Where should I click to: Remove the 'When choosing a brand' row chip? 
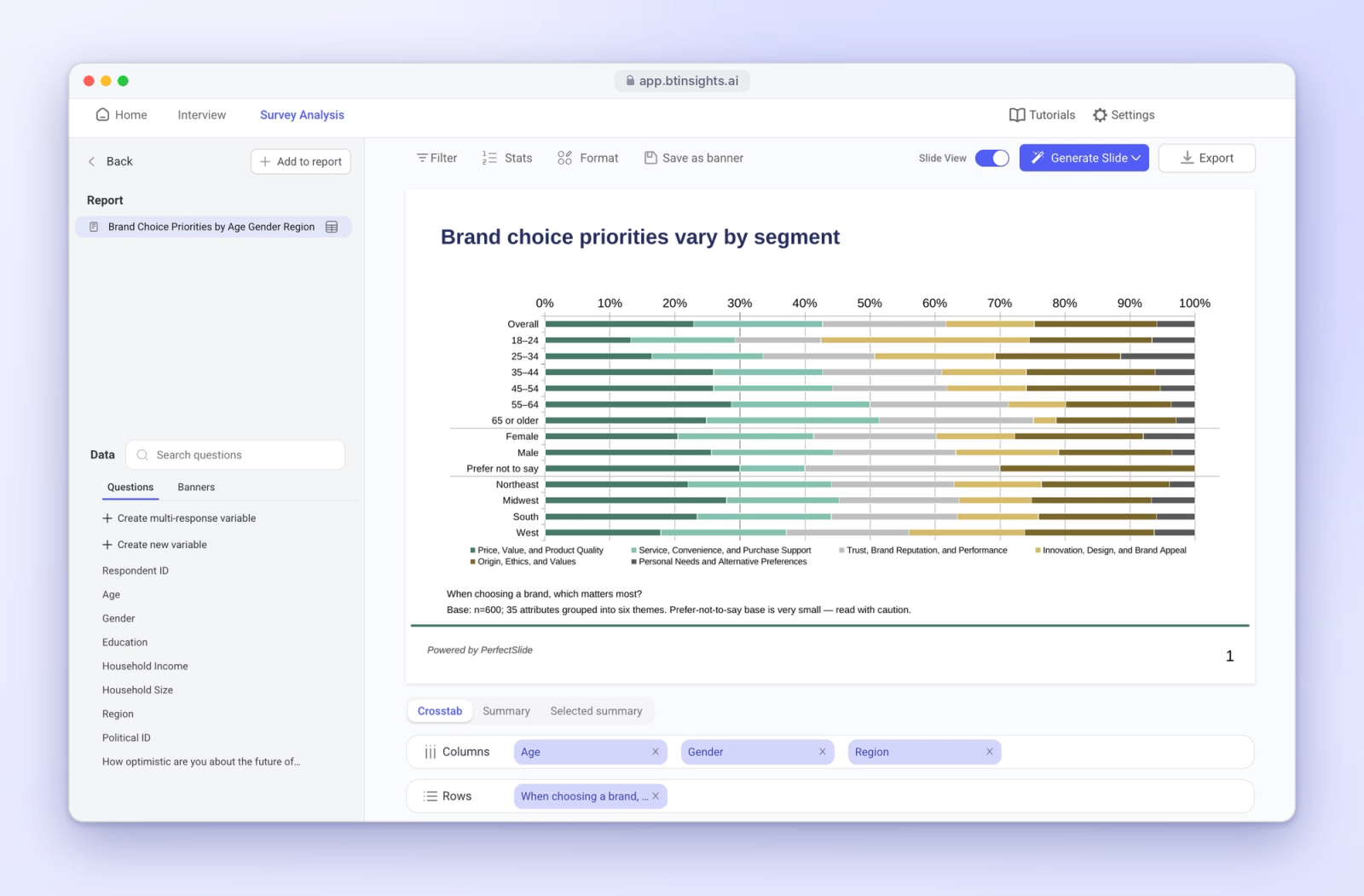656,796
